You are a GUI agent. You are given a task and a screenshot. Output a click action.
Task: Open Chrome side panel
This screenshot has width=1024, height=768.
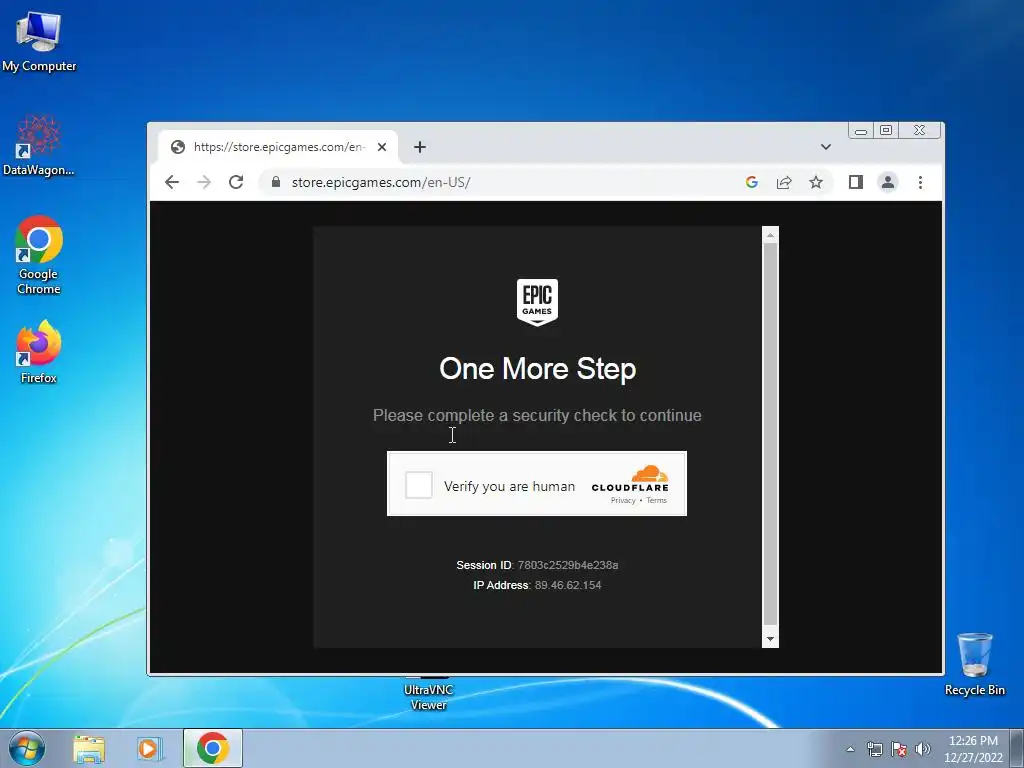(856, 182)
